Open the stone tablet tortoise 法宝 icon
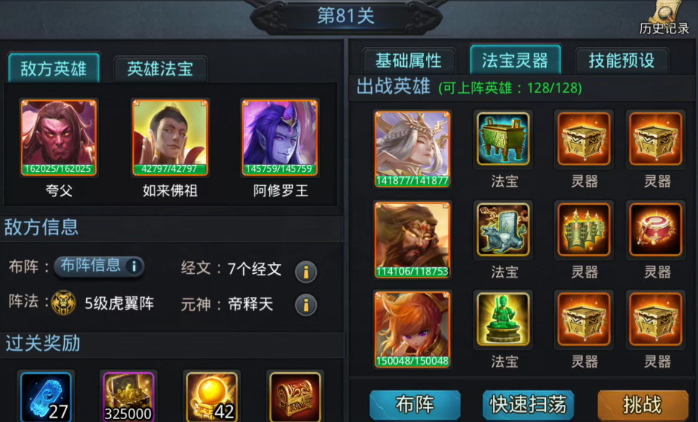698x422 pixels. tap(503, 230)
